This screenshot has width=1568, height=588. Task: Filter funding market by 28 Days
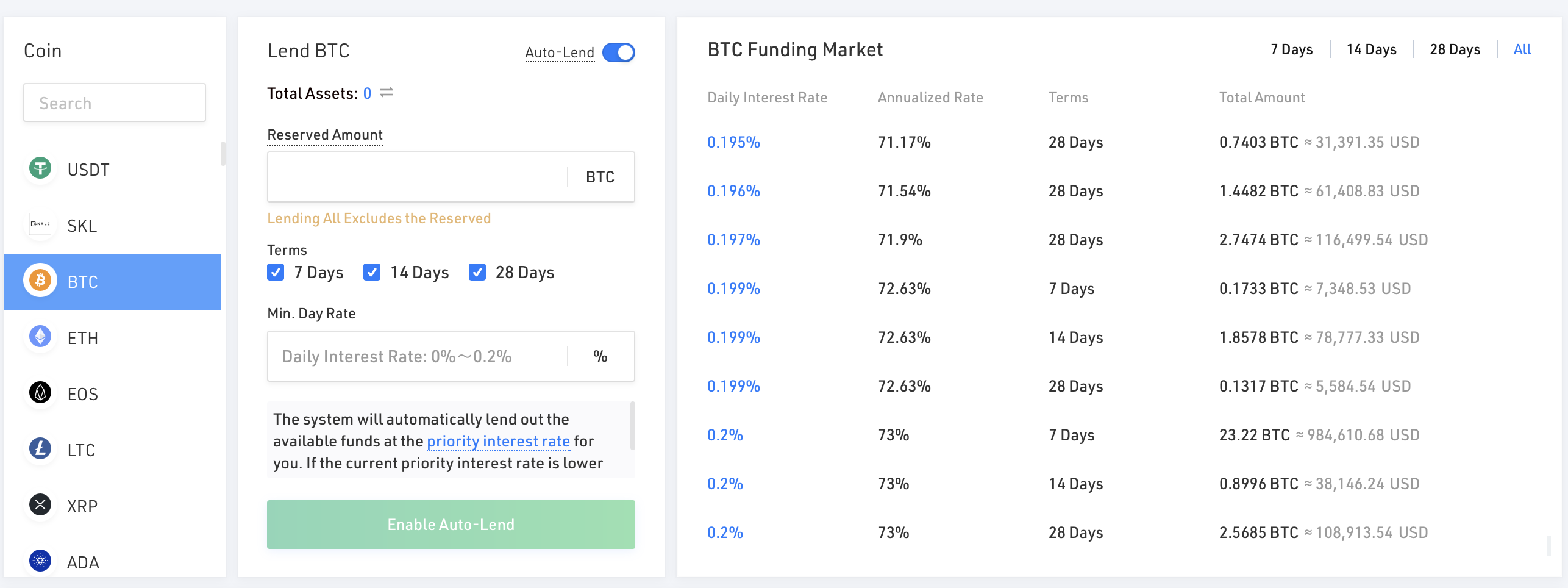coord(1455,49)
